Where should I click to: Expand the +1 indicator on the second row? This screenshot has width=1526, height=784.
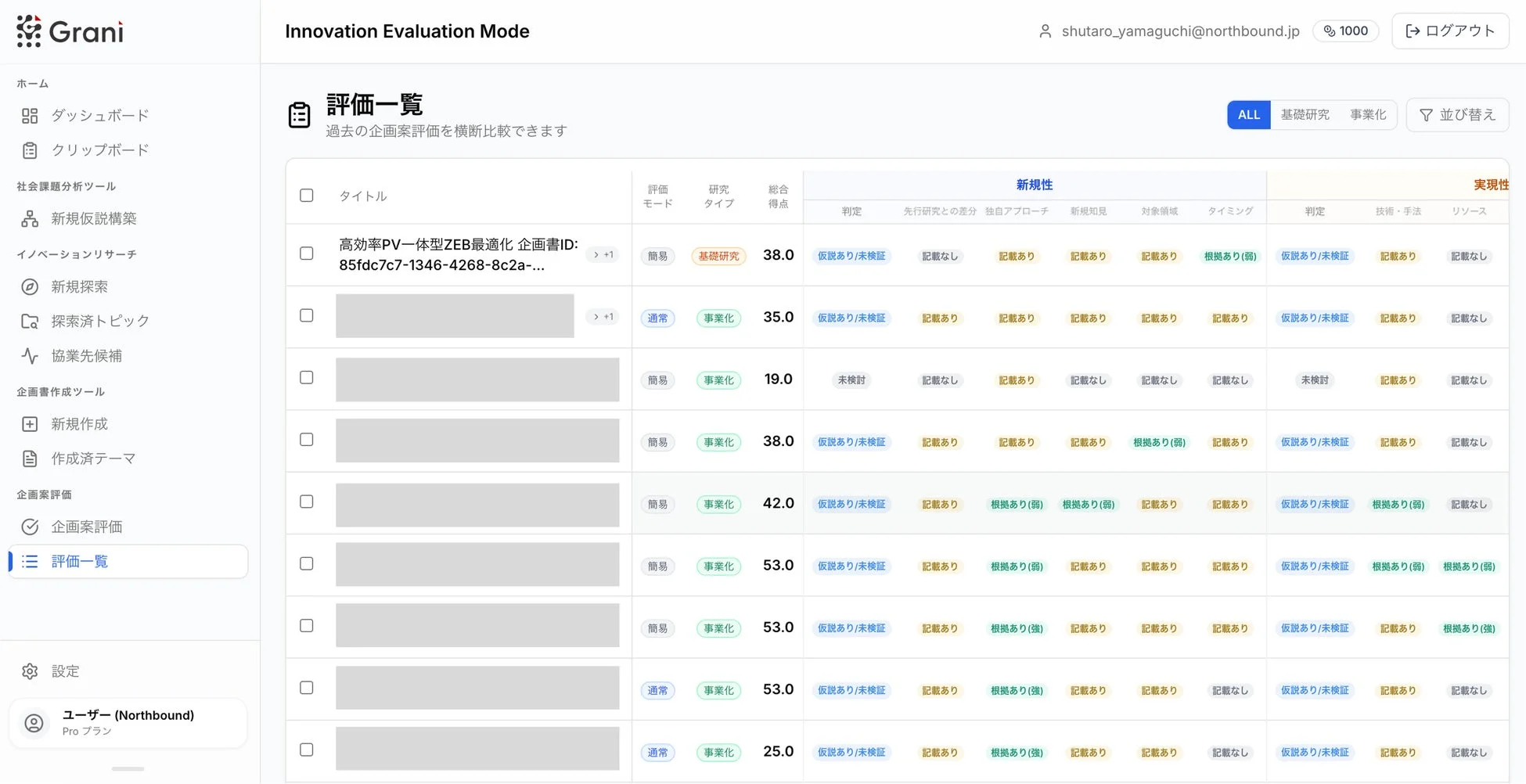coord(602,316)
